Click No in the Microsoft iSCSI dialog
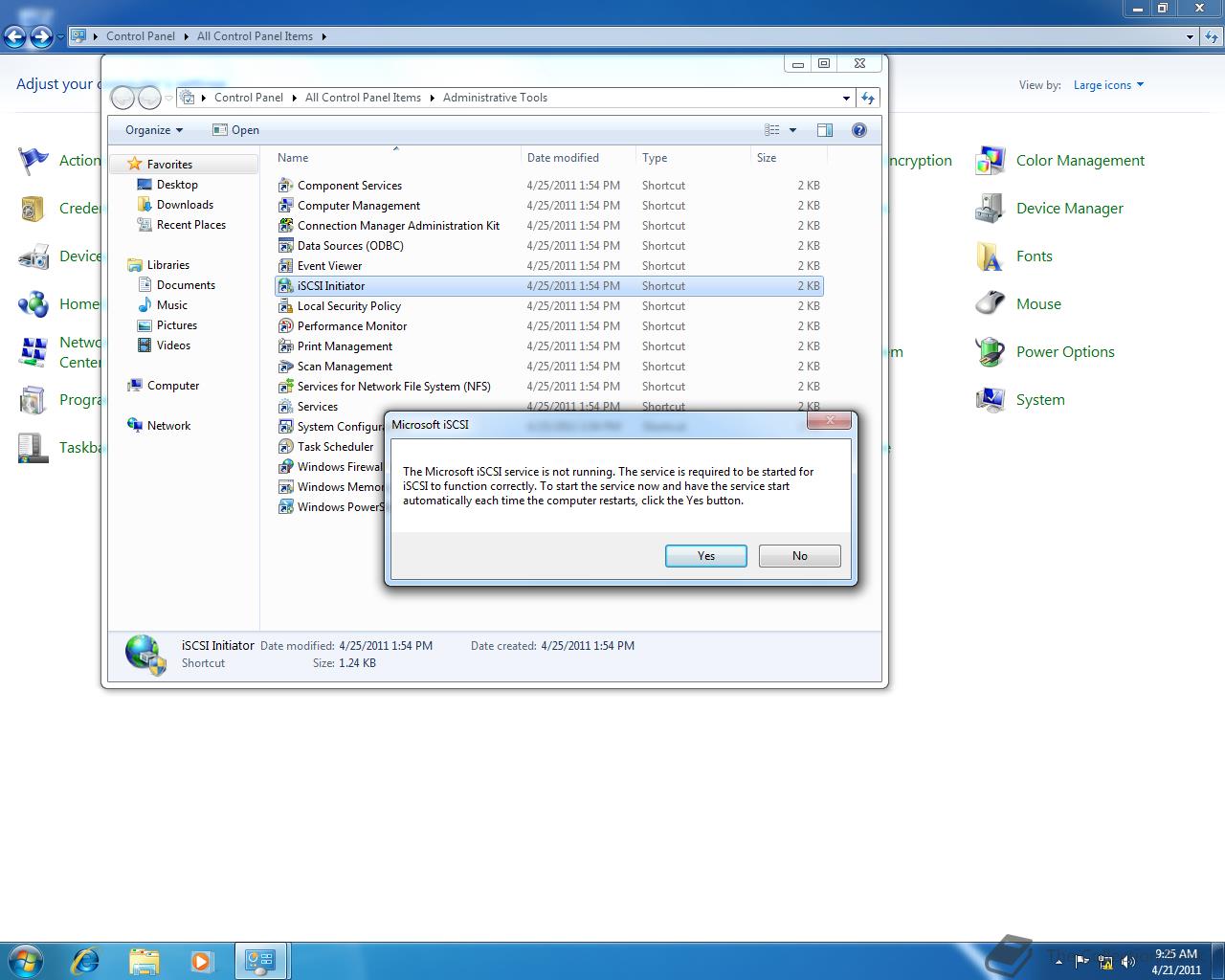 point(799,556)
